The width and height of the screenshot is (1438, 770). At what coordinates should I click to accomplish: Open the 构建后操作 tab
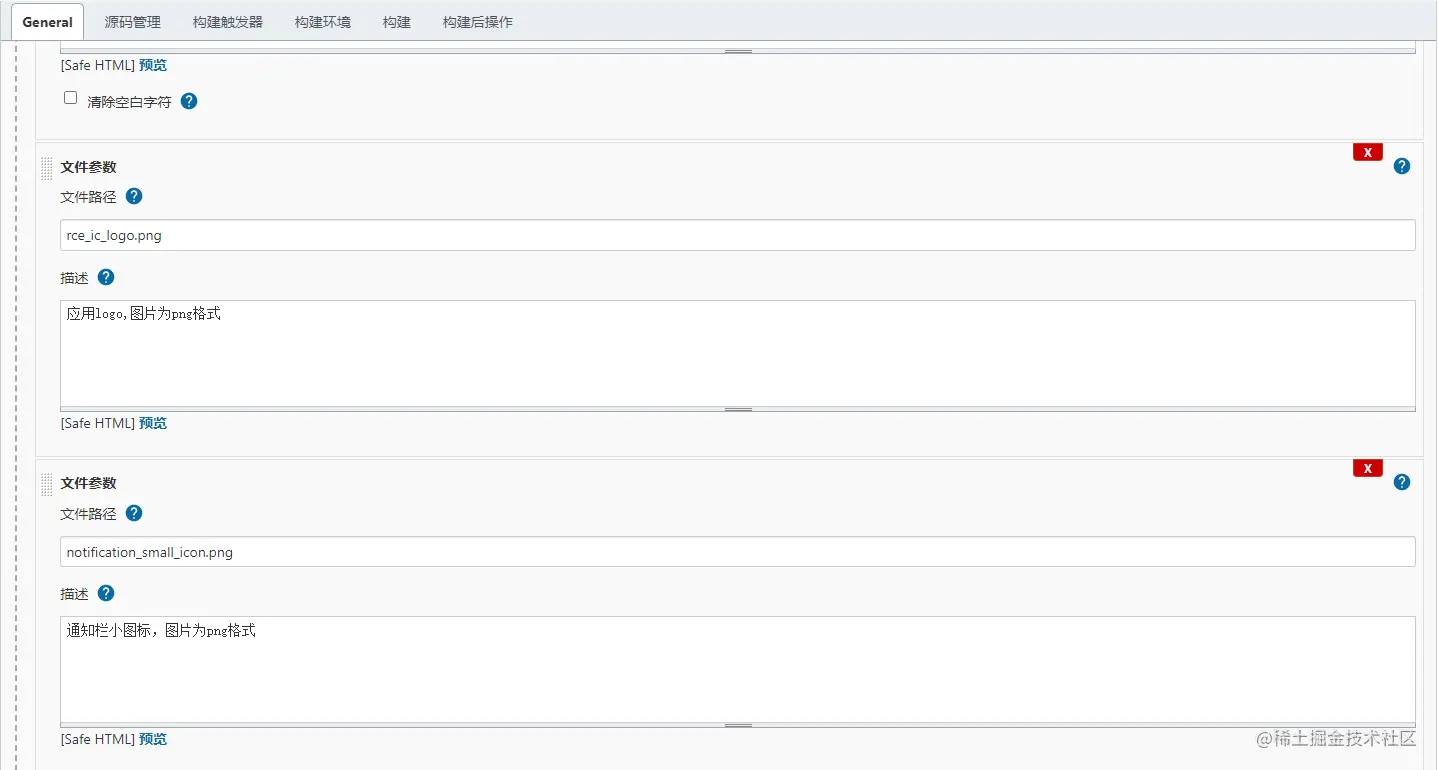tap(478, 21)
